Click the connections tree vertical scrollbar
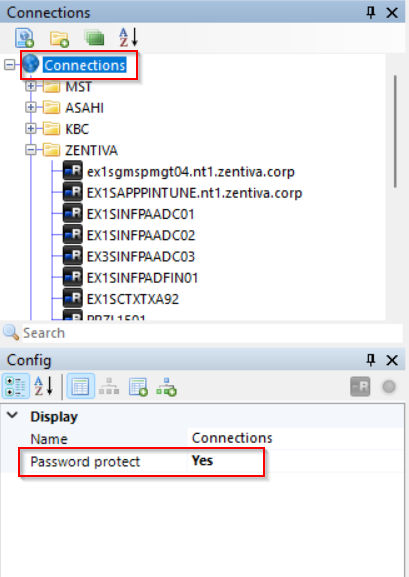 pos(395,131)
